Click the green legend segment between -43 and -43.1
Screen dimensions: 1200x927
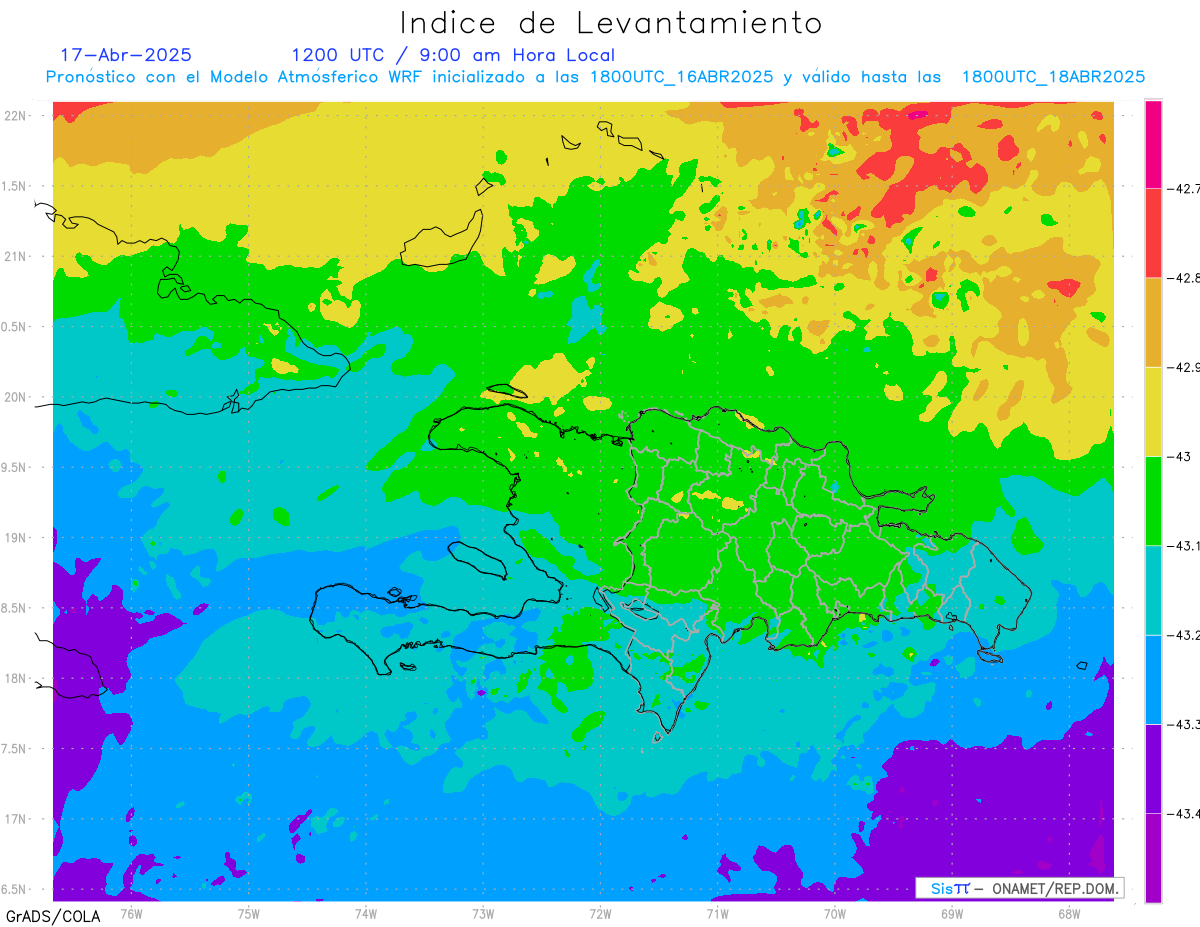coord(1153,500)
